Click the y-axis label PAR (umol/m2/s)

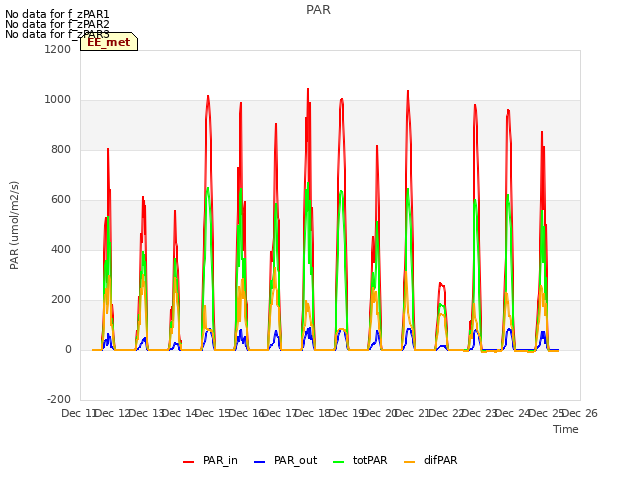14,225
